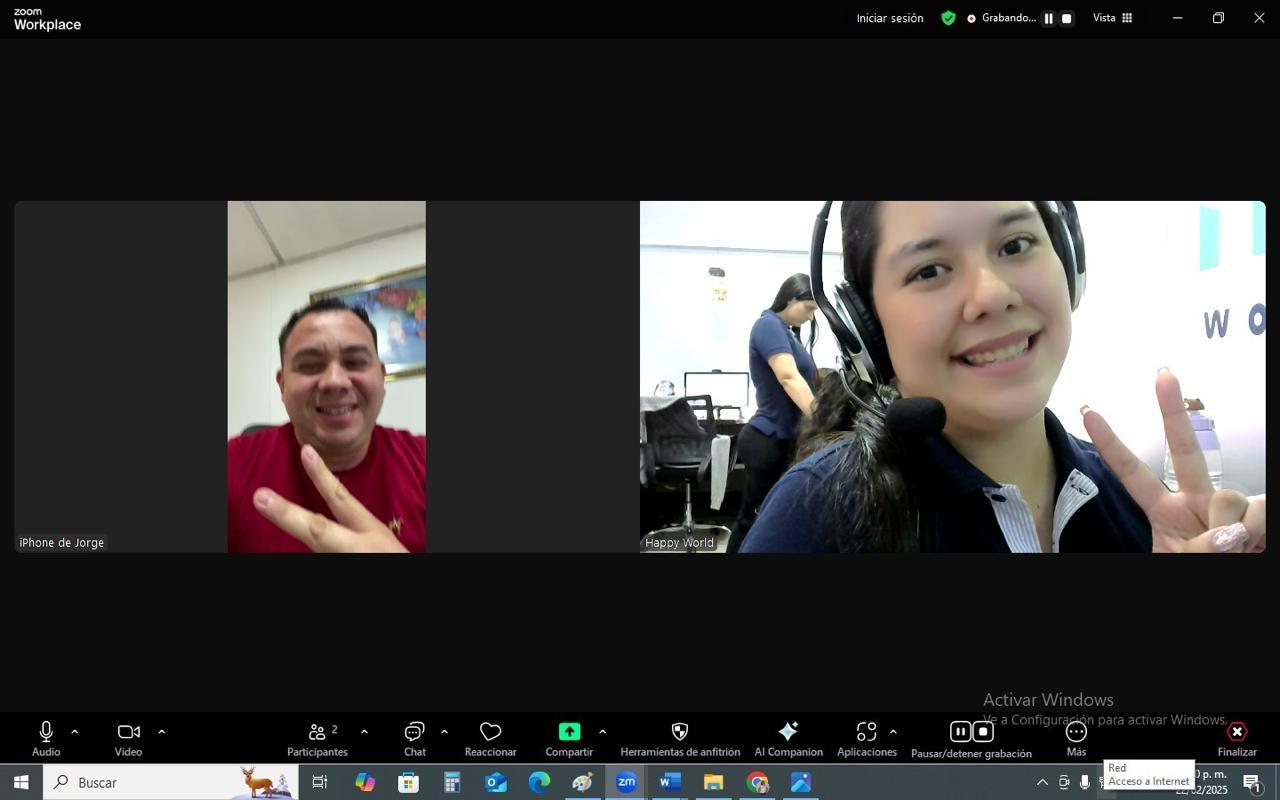The image size is (1280, 800).
Task: Click the tray microphone icon
Action: click(x=1084, y=782)
